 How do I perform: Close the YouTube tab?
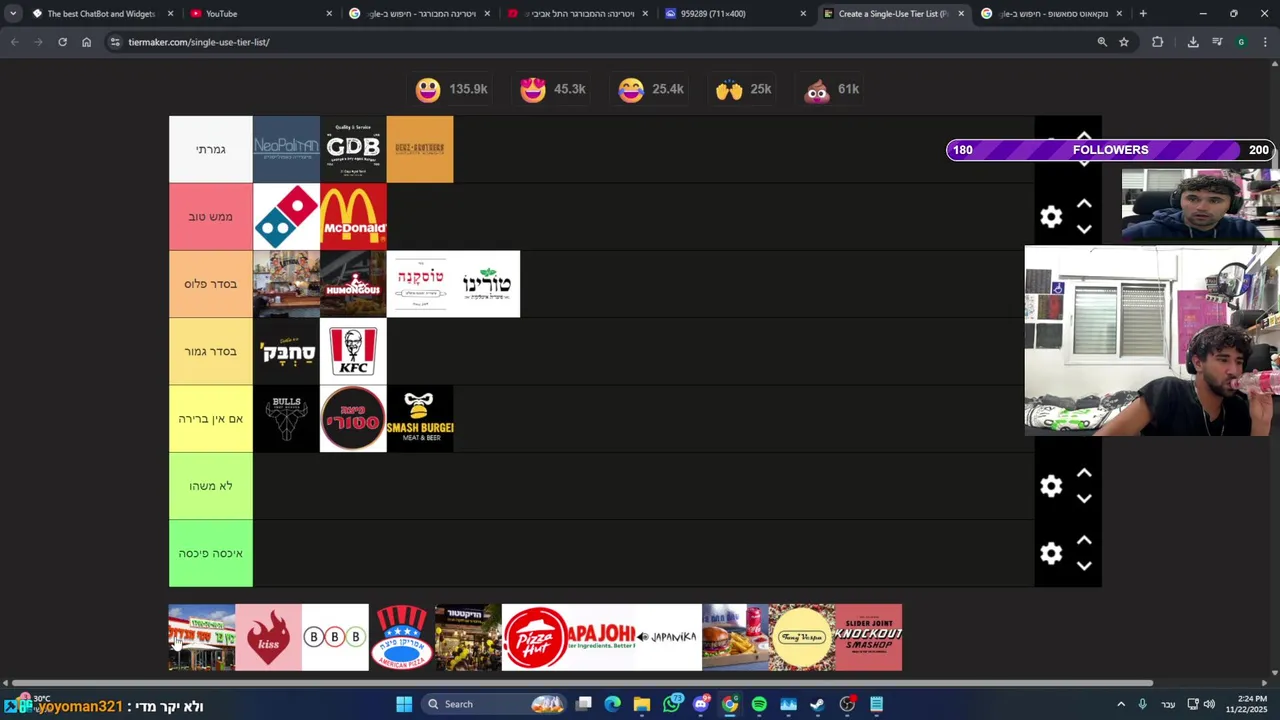329,14
